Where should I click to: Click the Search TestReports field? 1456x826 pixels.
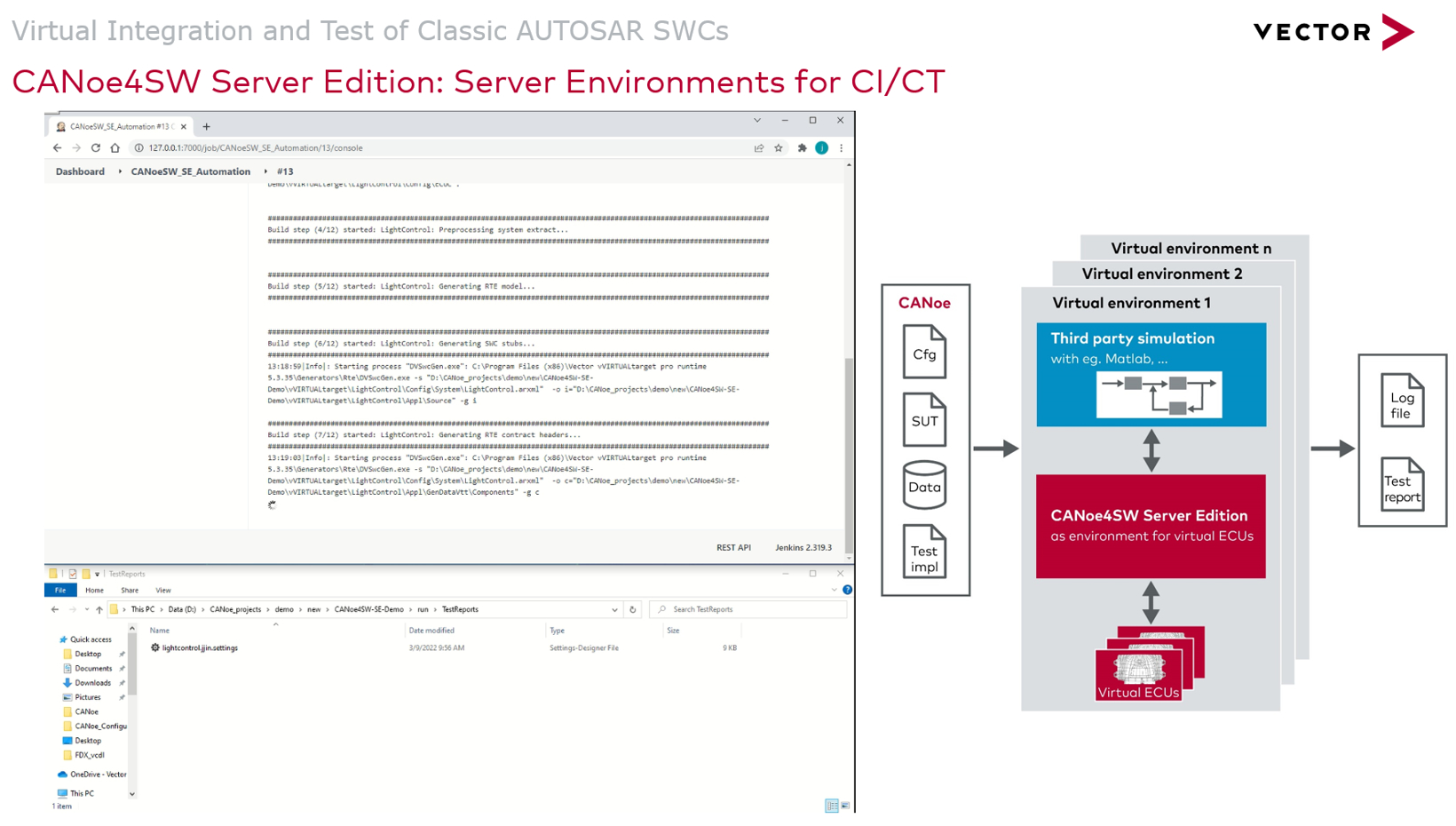point(748,609)
